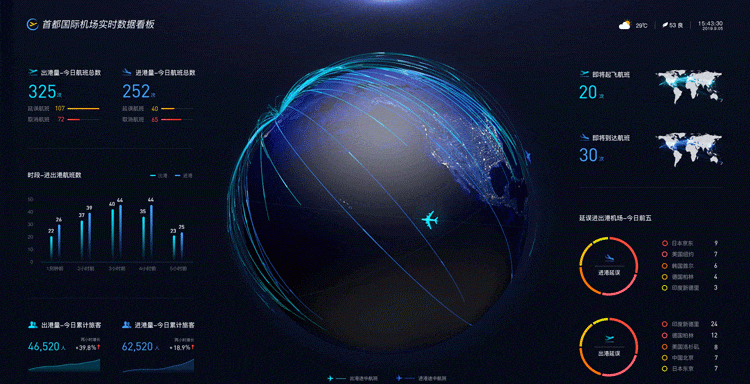The width and height of the screenshot is (750, 384).
Task: Click the leaf air-quality icon next to 53
Action: (665, 25)
